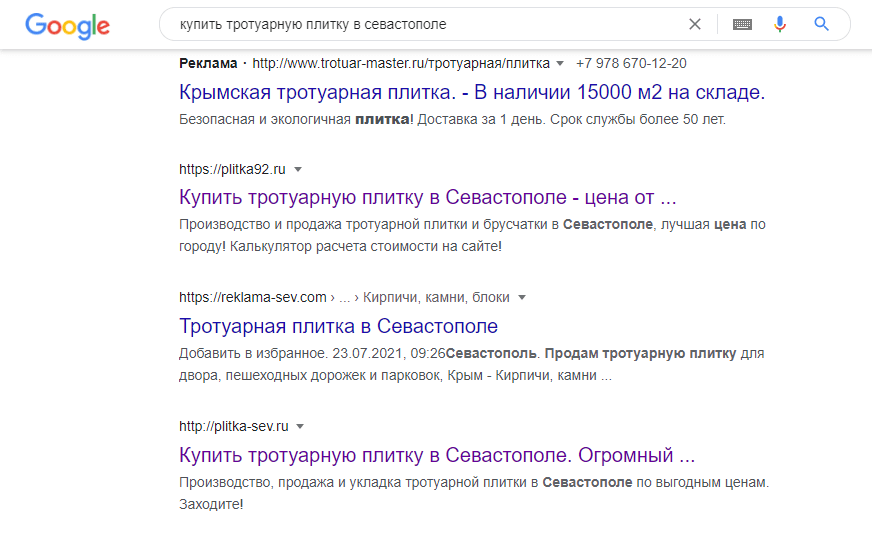Screen dimensions: 872x533
Task: Open the result title ending with "Огромный ..."
Action: point(436,455)
